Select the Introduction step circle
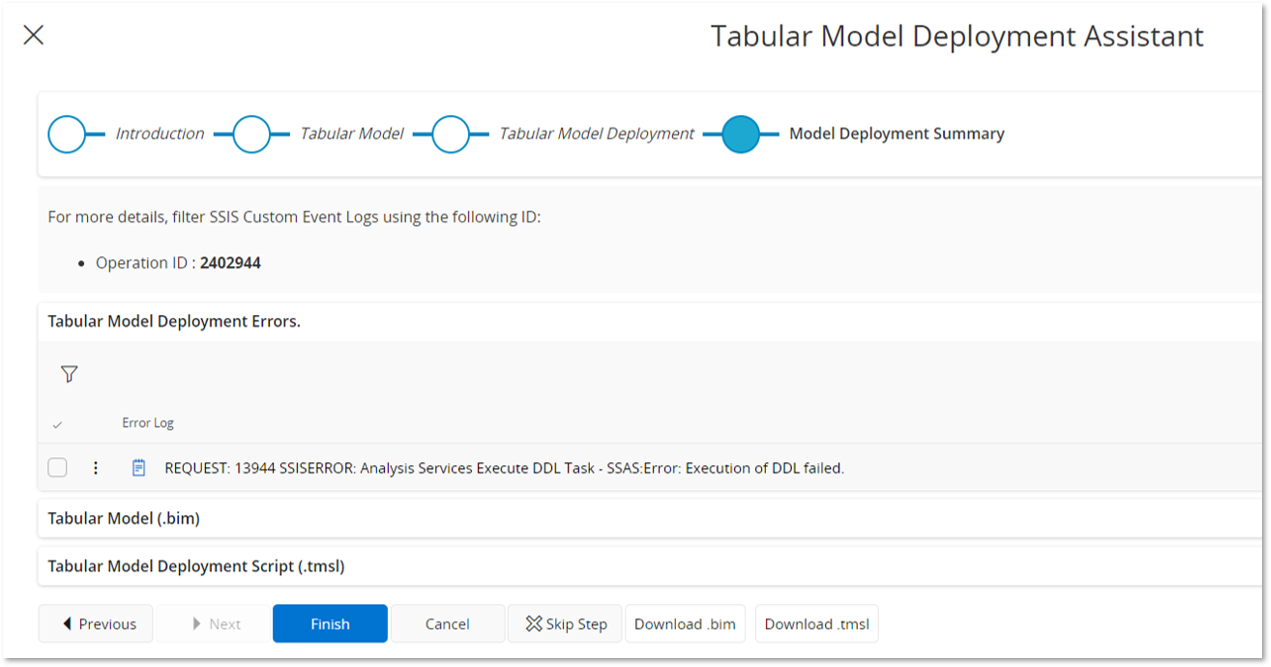Screen dimensions: 1271x667 point(67,133)
